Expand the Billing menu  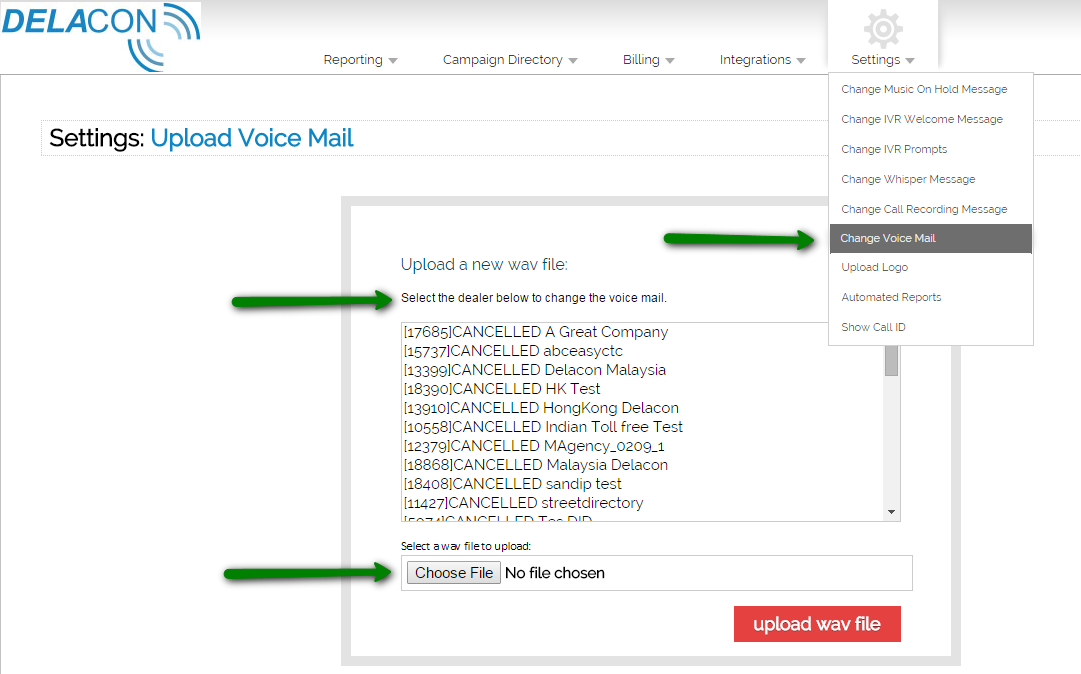pos(648,60)
